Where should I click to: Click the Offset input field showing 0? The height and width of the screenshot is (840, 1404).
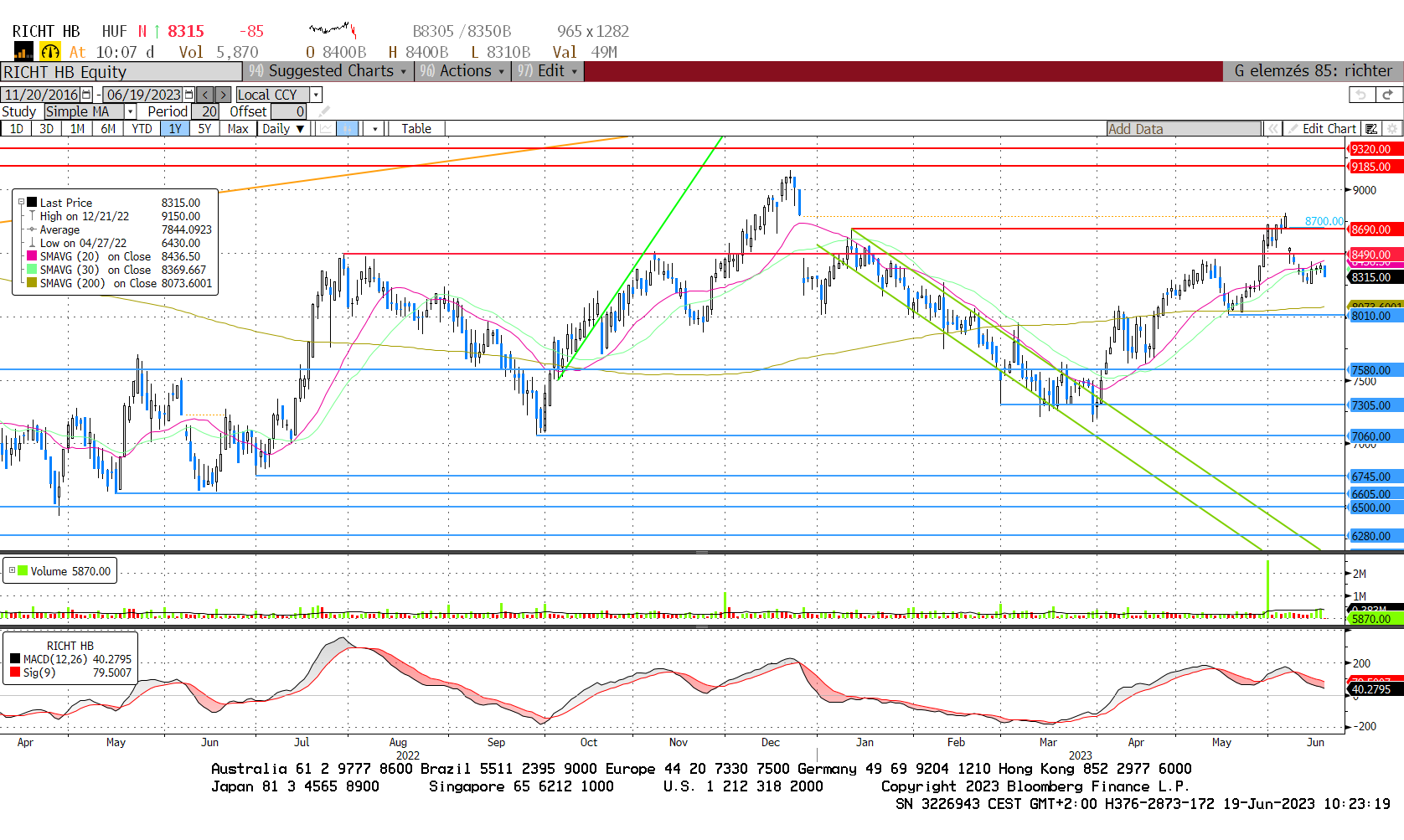pyautogui.click(x=288, y=111)
